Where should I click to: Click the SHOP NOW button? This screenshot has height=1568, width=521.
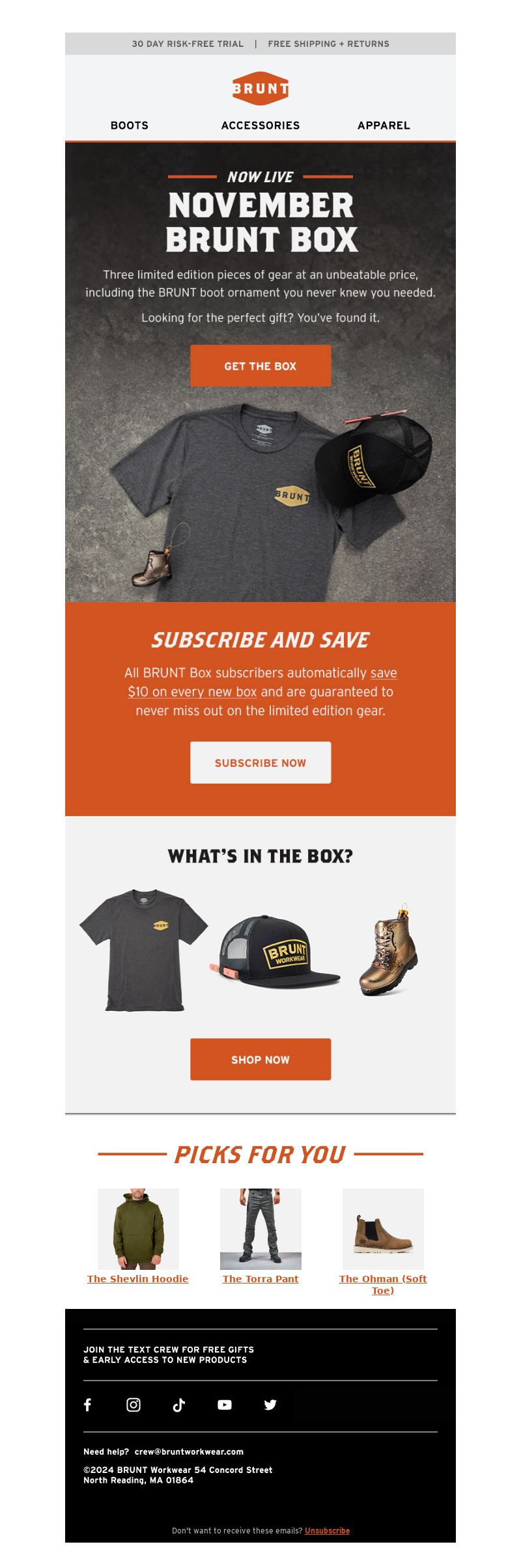(x=260, y=1059)
